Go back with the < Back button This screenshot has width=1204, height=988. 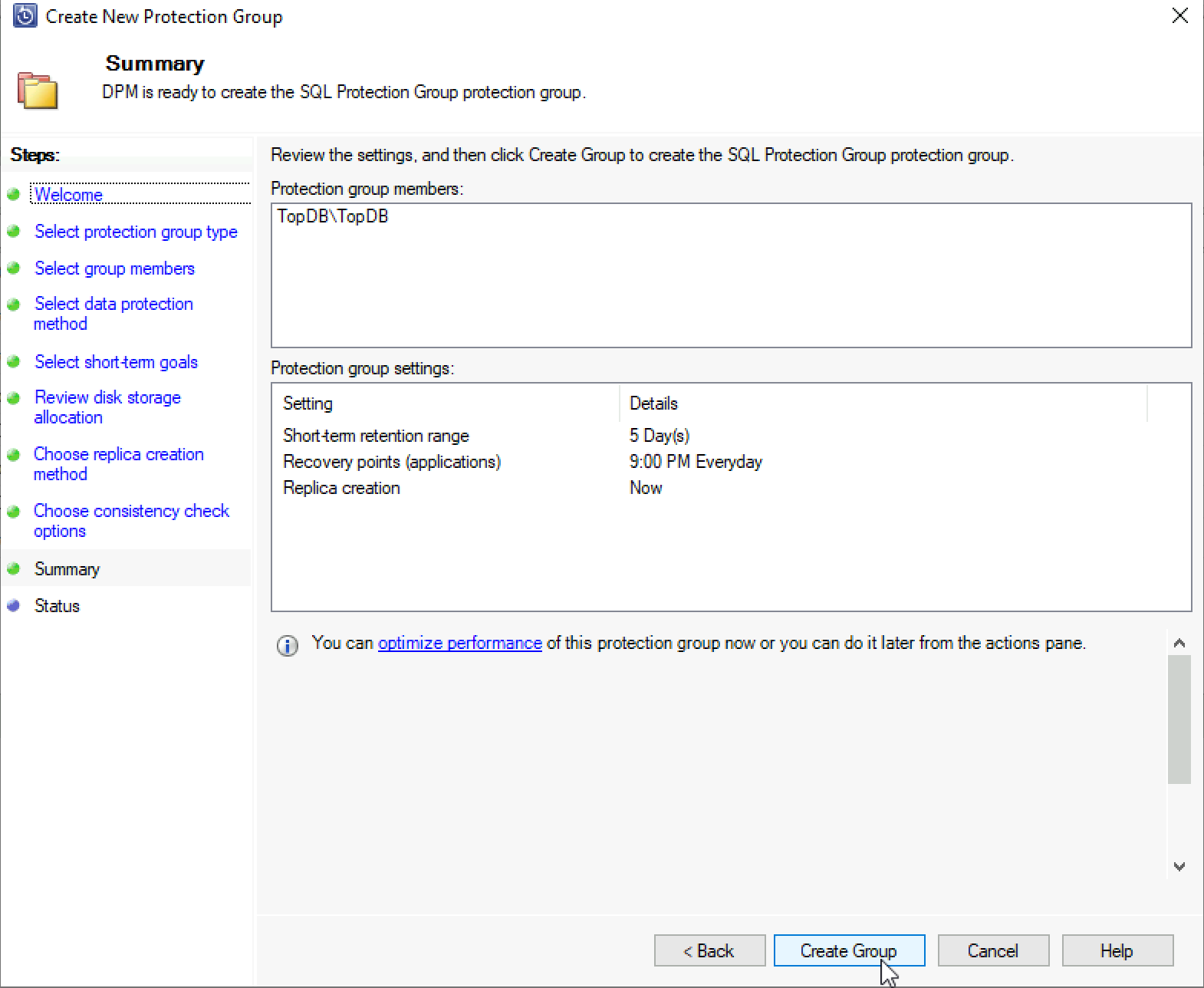pos(709,950)
